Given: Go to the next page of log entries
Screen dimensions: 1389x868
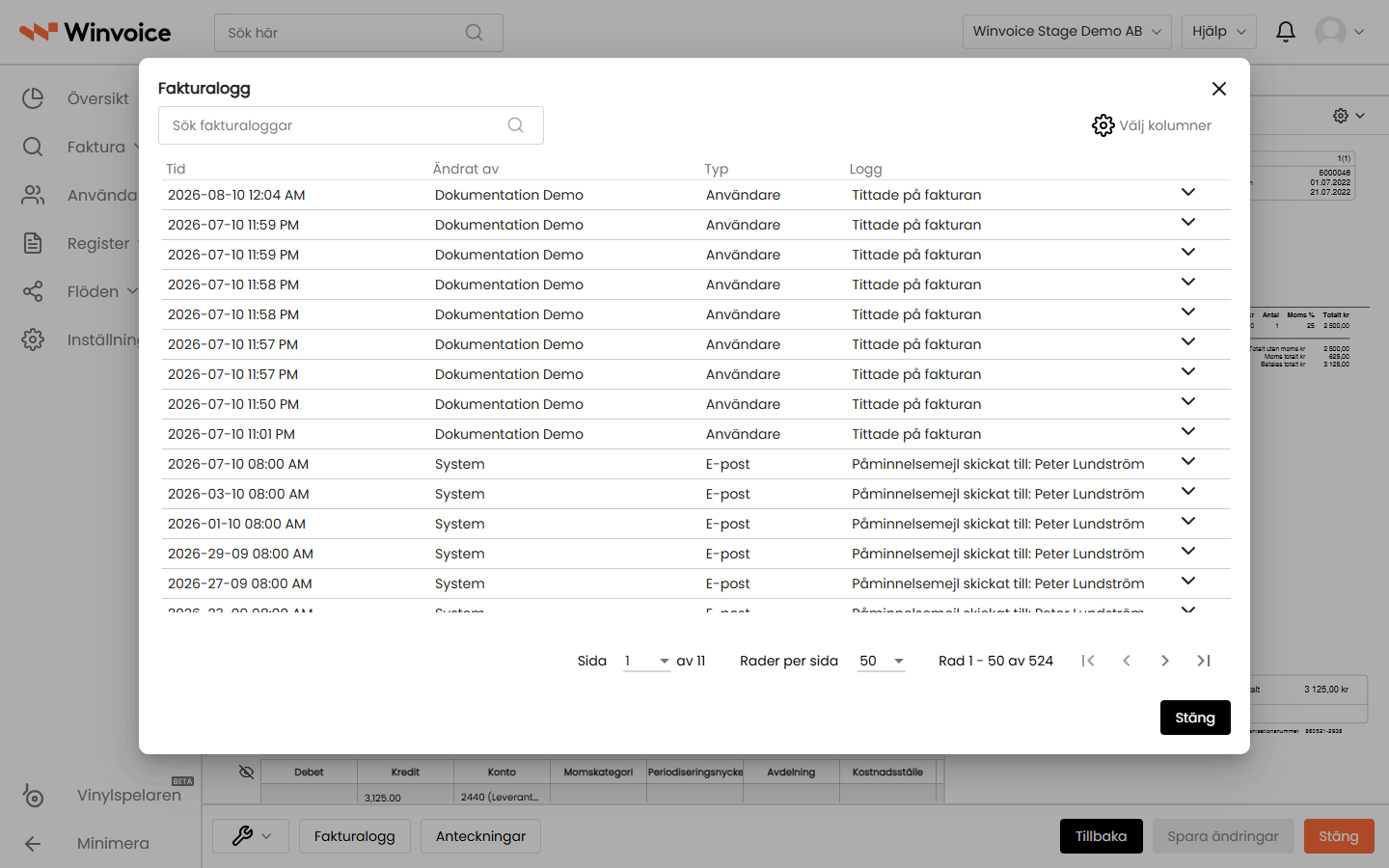Looking at the screenshot, I should [1165, 661].
